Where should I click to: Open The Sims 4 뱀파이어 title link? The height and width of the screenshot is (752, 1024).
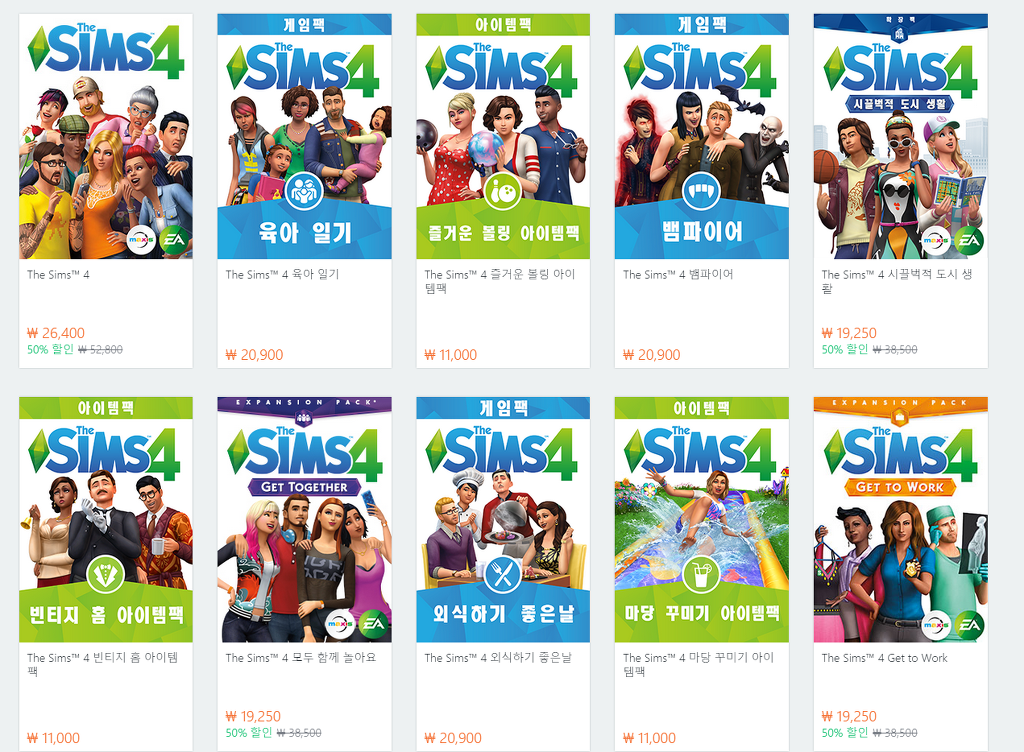[x=678, y=274]
